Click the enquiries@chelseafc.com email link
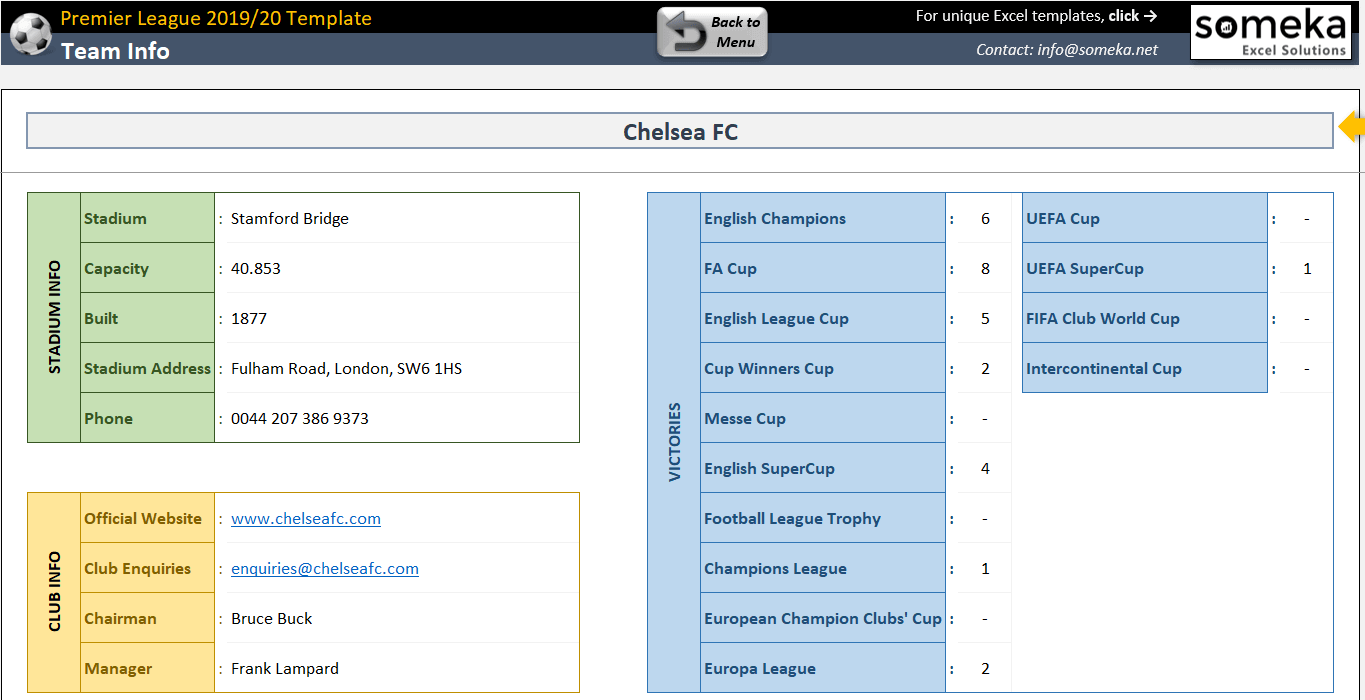The height and width of the screenshot is (700, 1365). [325, 568]
